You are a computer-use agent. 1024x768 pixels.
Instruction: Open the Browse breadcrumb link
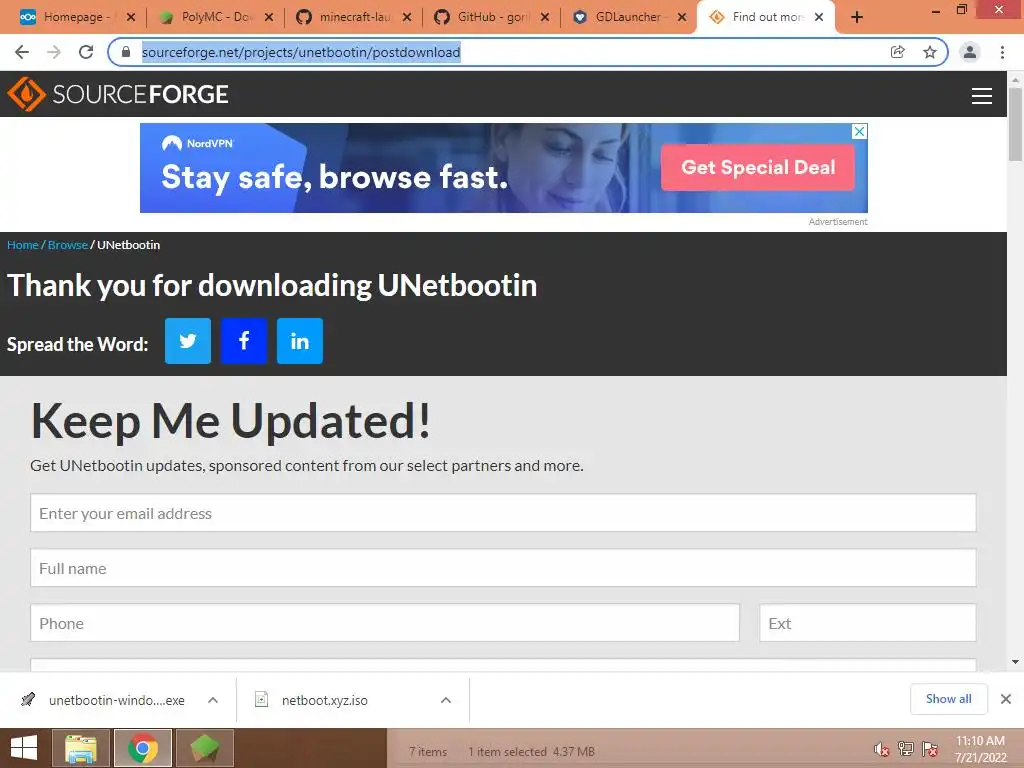67,245
